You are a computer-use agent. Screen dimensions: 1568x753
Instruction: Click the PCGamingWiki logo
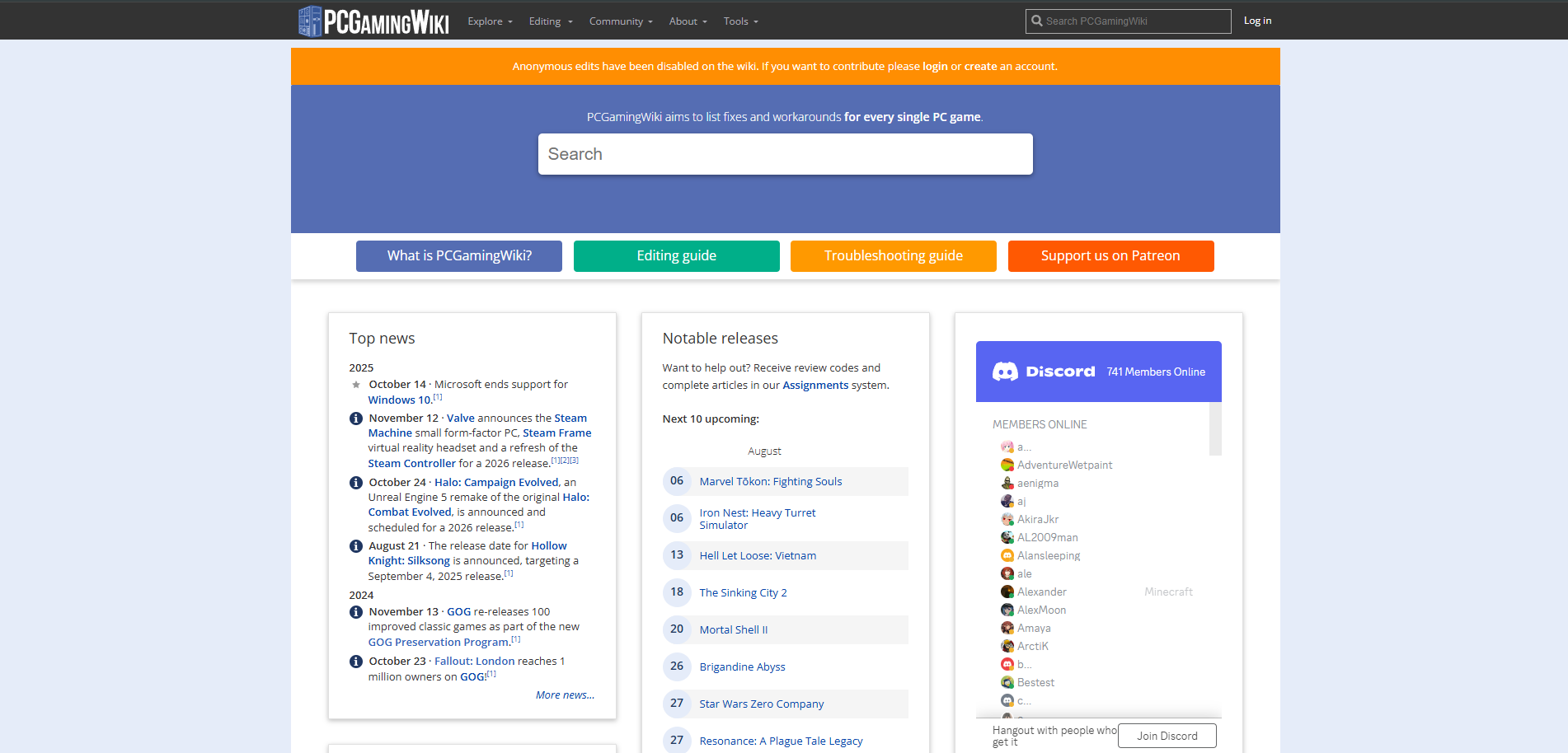373,21
